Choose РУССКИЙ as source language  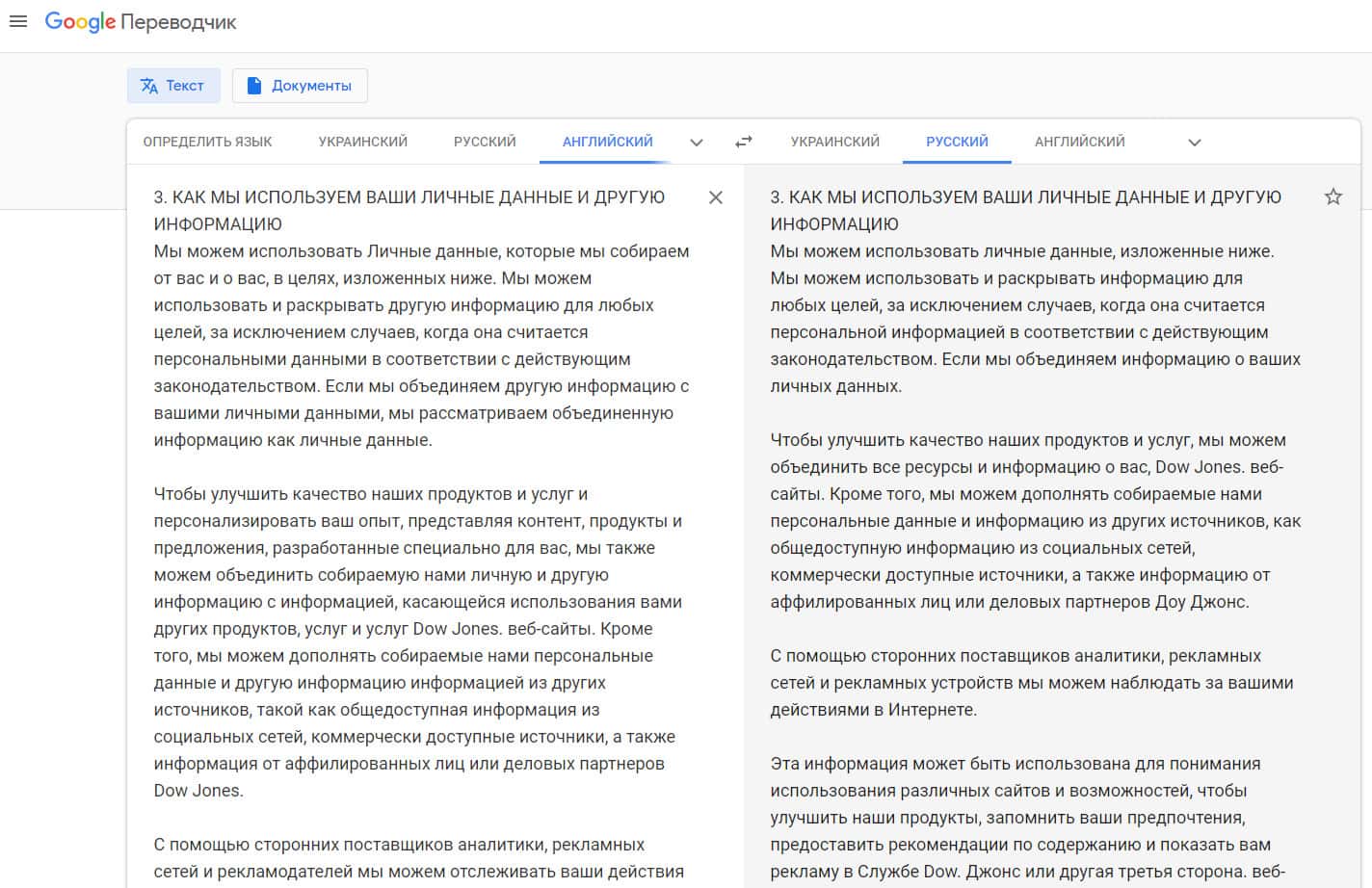(485, 142)
